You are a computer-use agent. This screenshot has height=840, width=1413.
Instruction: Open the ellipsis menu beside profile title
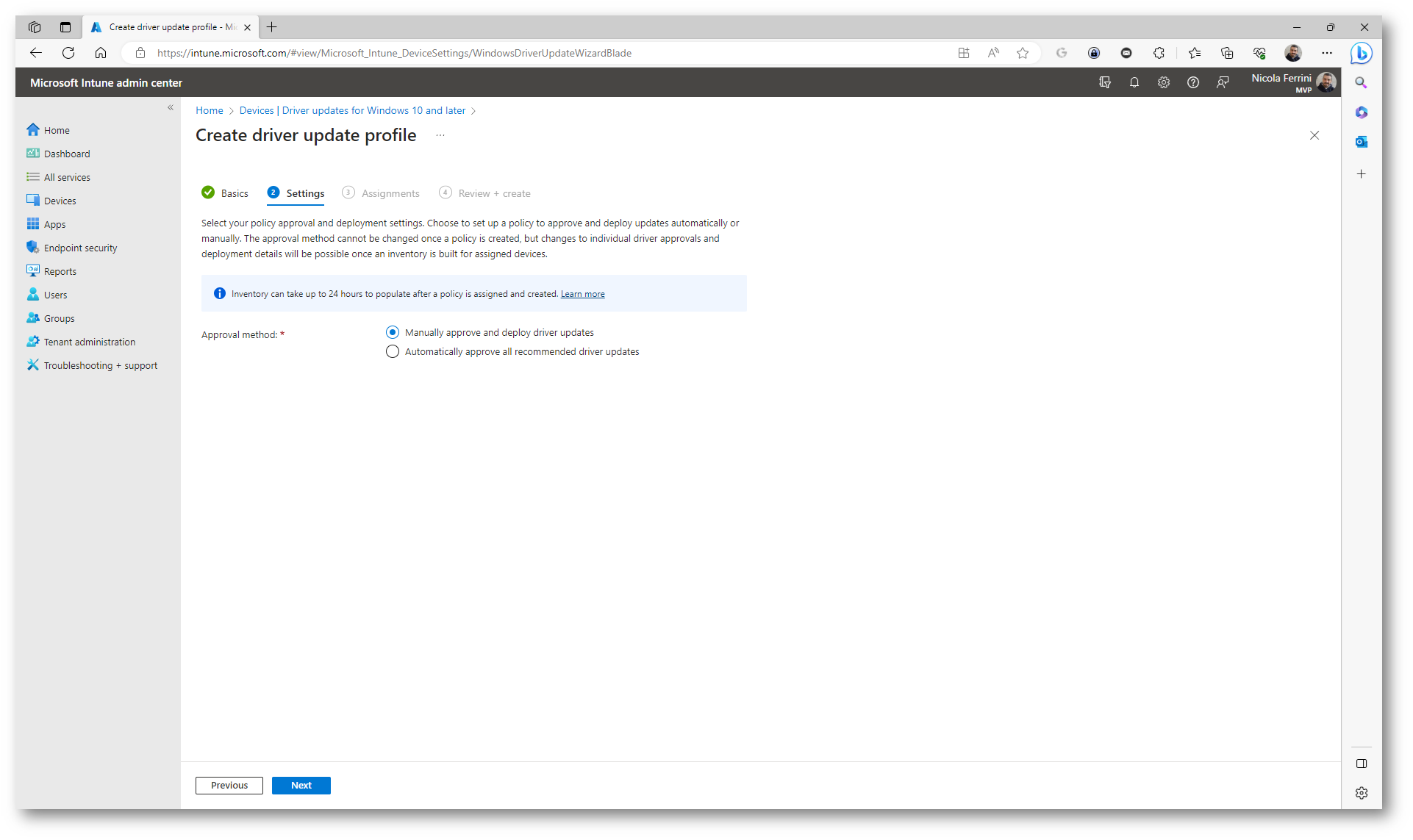click(x=440, y=135)
